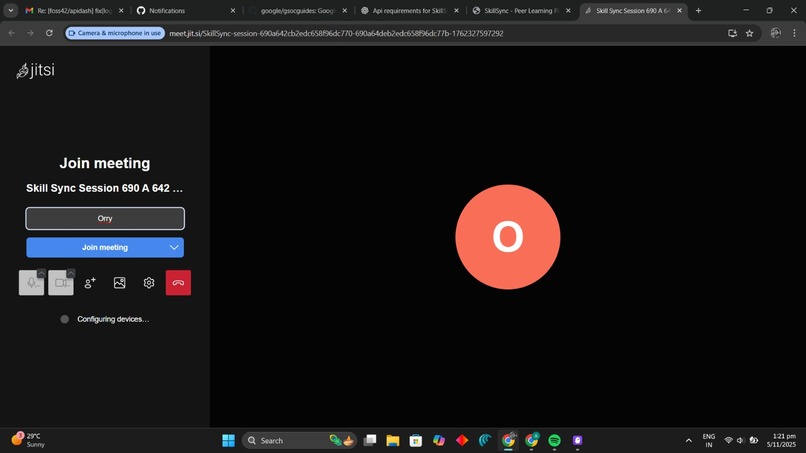Toggle the camera button
Image resolution: width=806 pixels, height=453 pixels.
coord(61,283)
